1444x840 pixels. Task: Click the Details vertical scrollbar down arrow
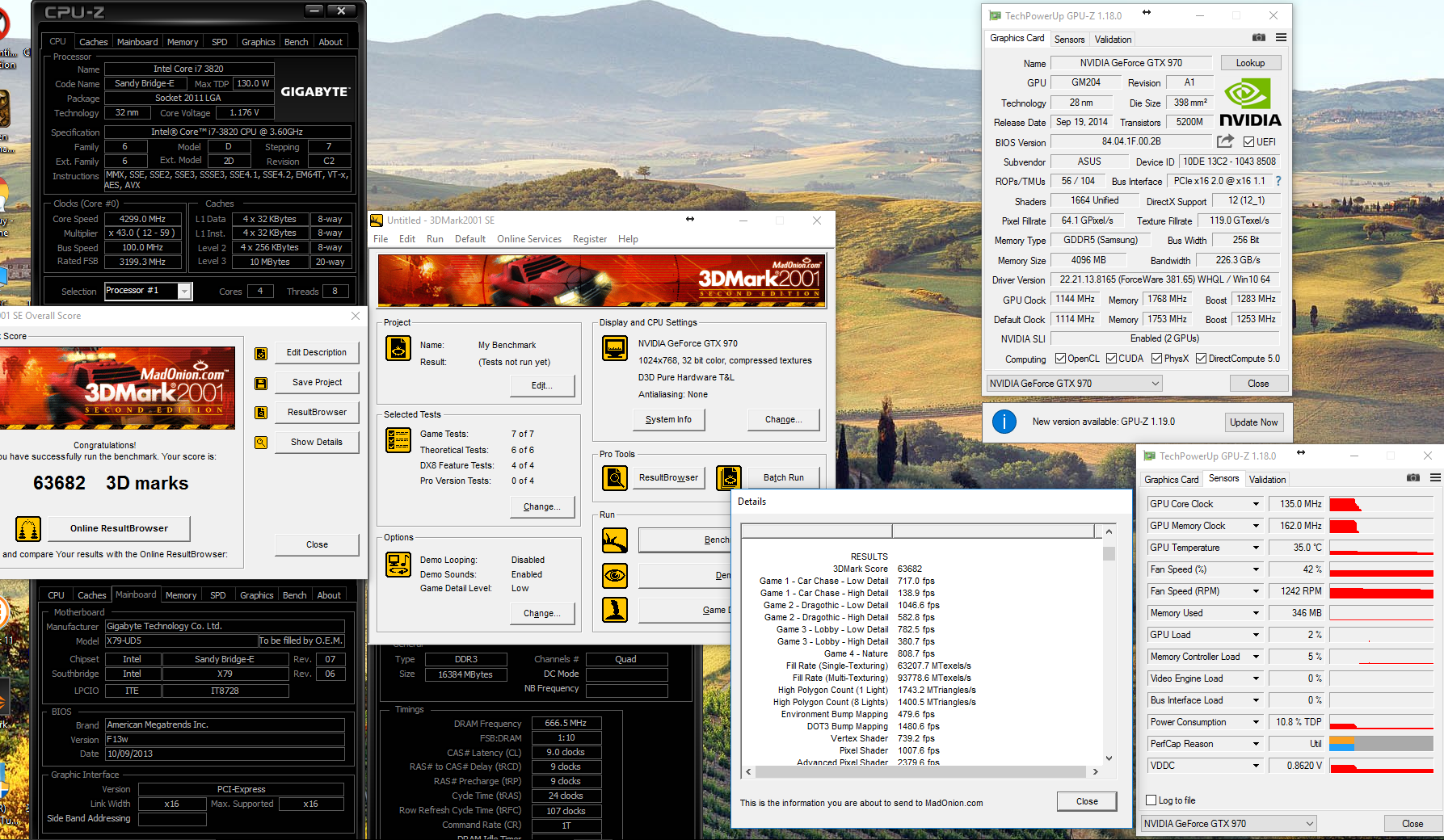tap(1109, 758)
